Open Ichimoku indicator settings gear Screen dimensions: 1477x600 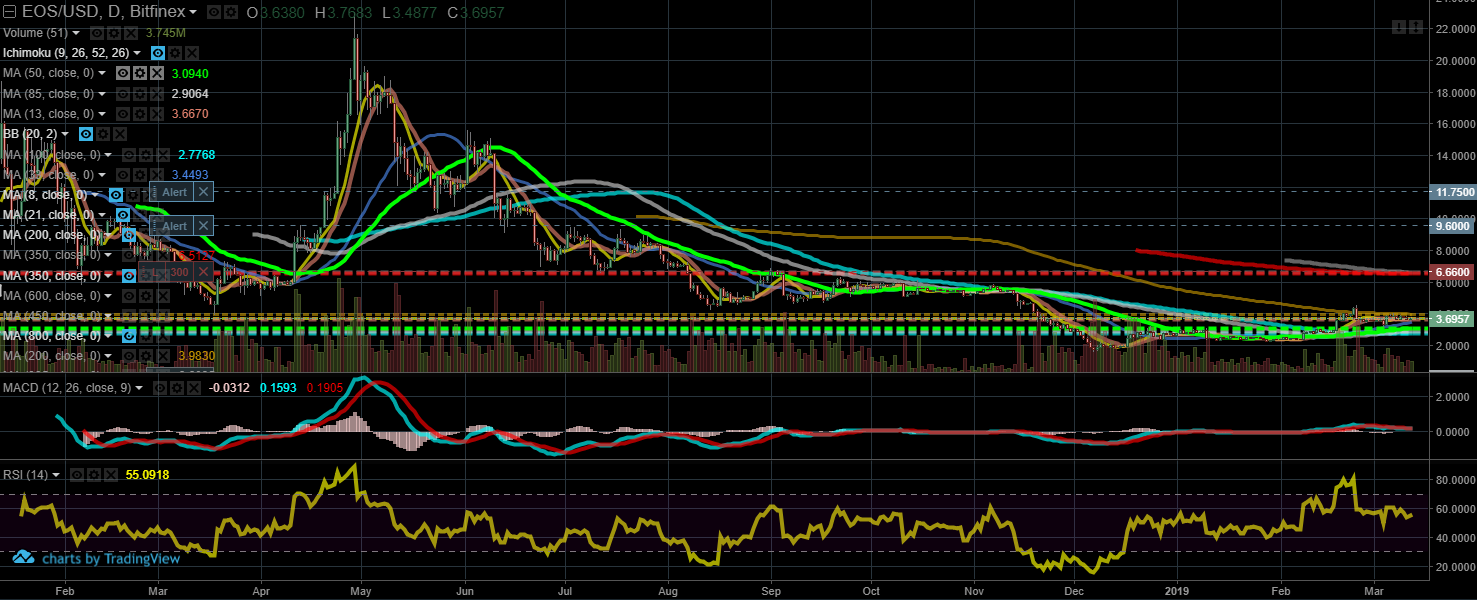pos(175,53)
